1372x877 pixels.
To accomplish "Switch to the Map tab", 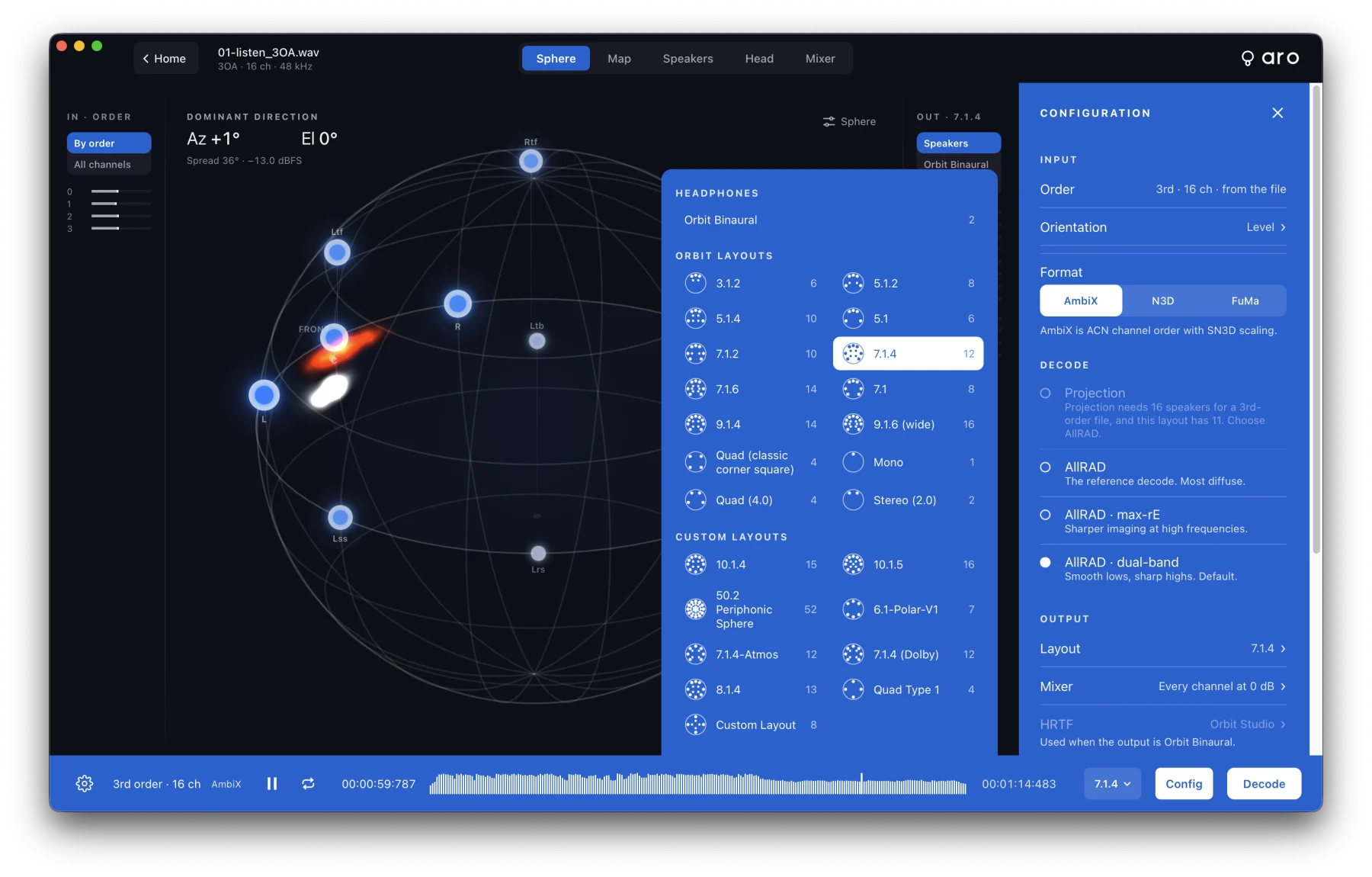I will pyautogui.click(x=619, y=58).
